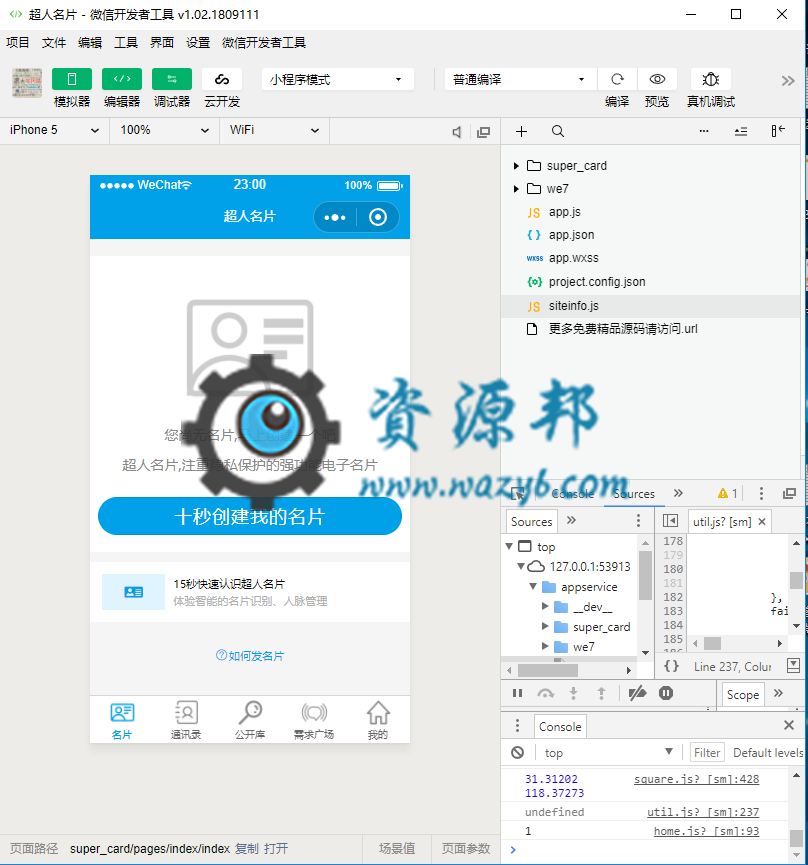
Task: Select the 需求广场 bottom tab
Action: 314,720
